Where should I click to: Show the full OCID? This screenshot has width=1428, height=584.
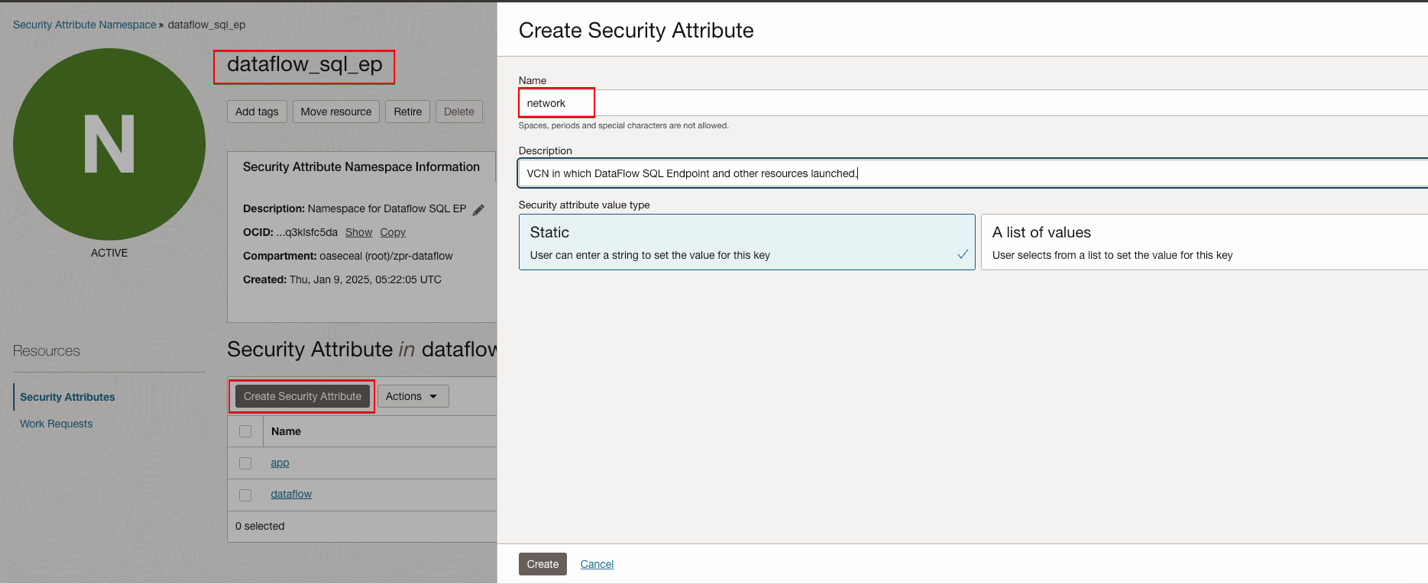click(358, 232)
